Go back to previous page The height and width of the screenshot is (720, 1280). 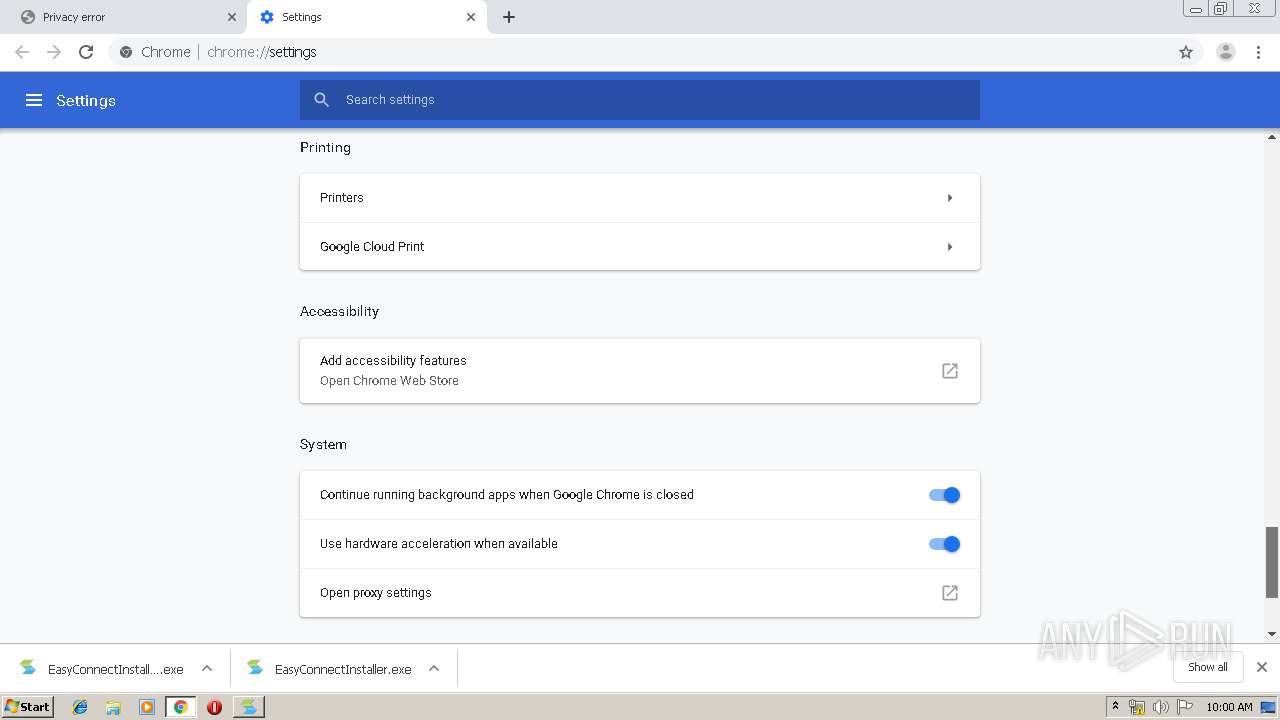[22, 52]
